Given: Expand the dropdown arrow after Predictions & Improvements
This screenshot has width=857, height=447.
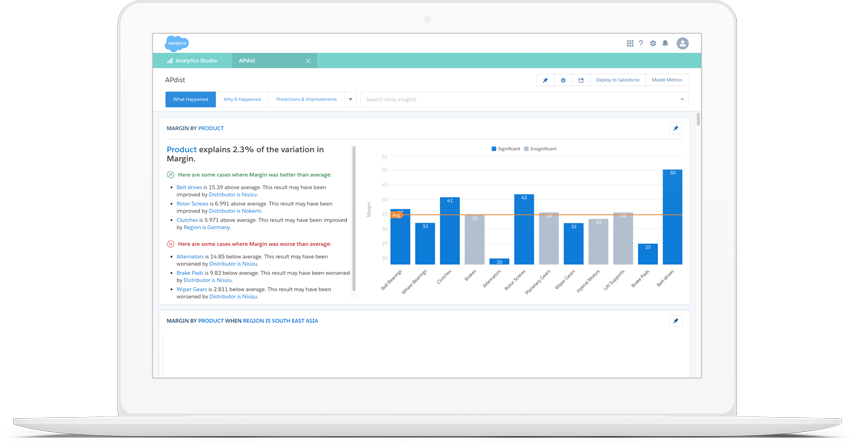Looking at the screenshot, I should pyautogui.click(x=350, y=99).
